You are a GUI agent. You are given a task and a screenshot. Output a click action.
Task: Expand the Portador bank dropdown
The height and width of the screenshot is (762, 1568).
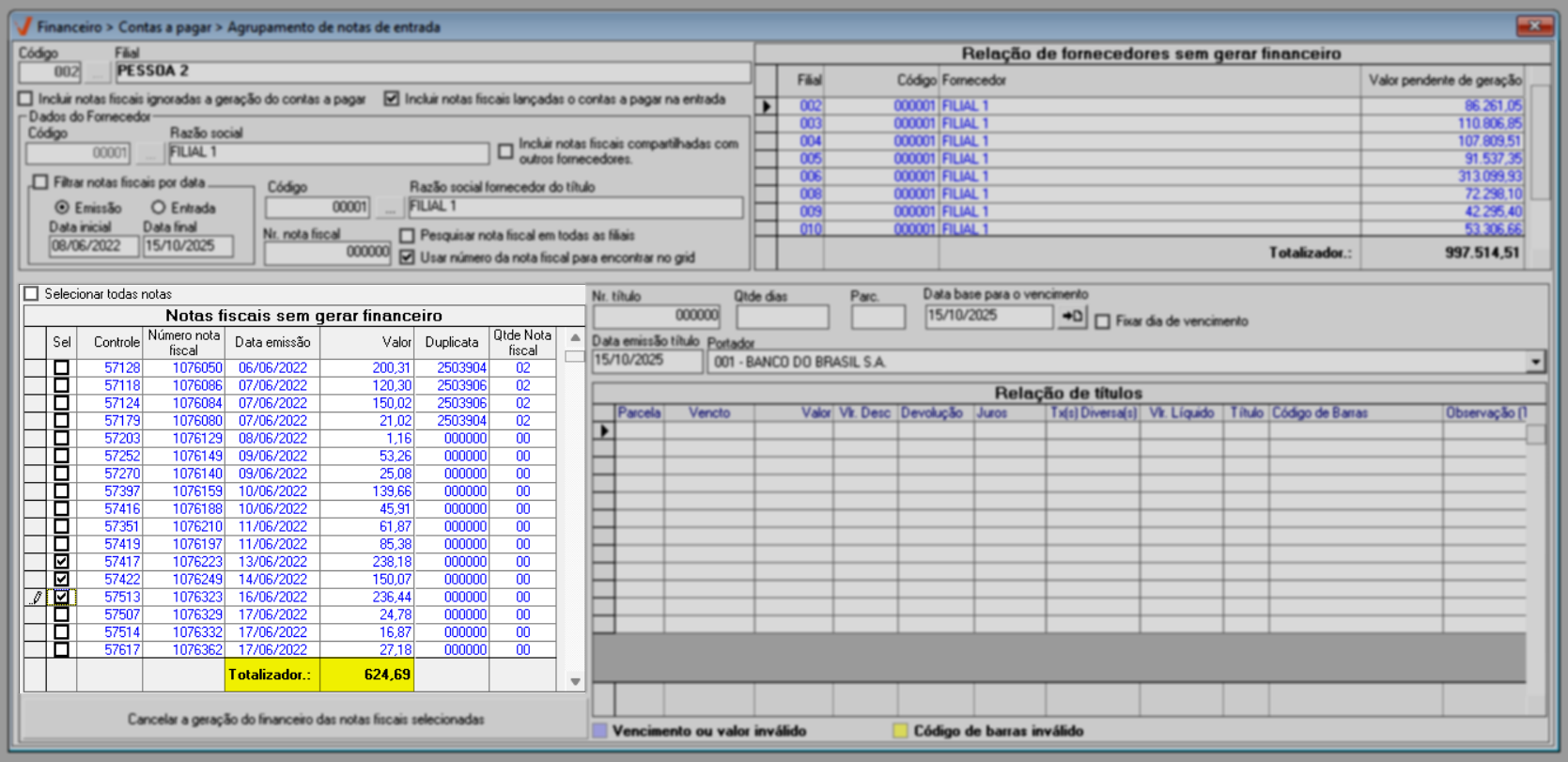pyautogui.click(x=1535, y=362)
